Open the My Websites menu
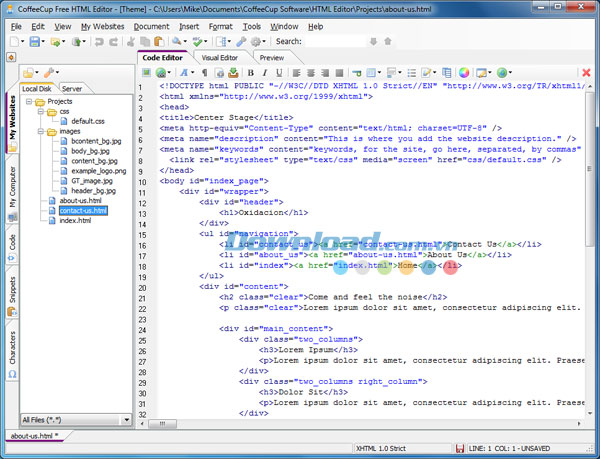This screenshot has height=459, width=600. [x=103, y=26]
